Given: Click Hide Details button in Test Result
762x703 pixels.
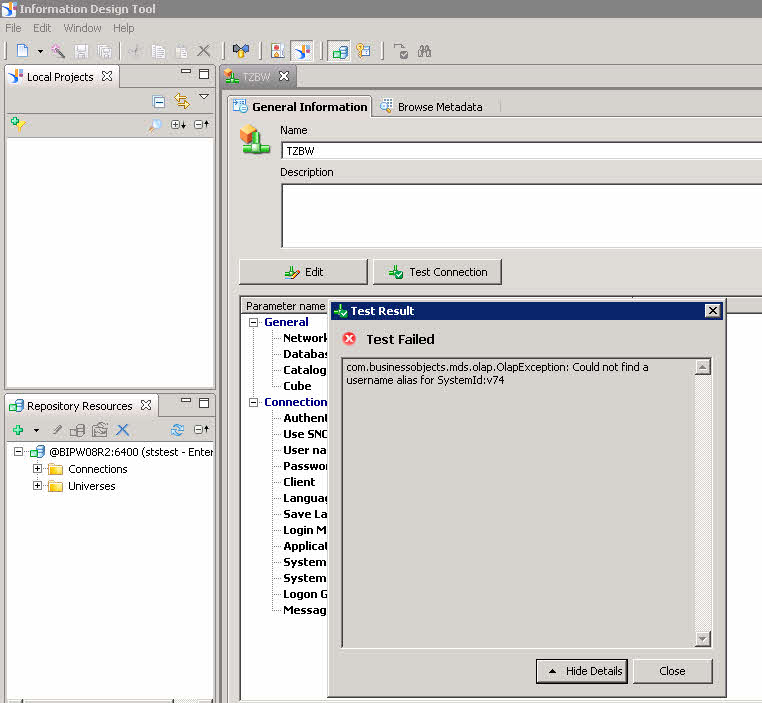Looking at the screenshot, I should [582, 671].
